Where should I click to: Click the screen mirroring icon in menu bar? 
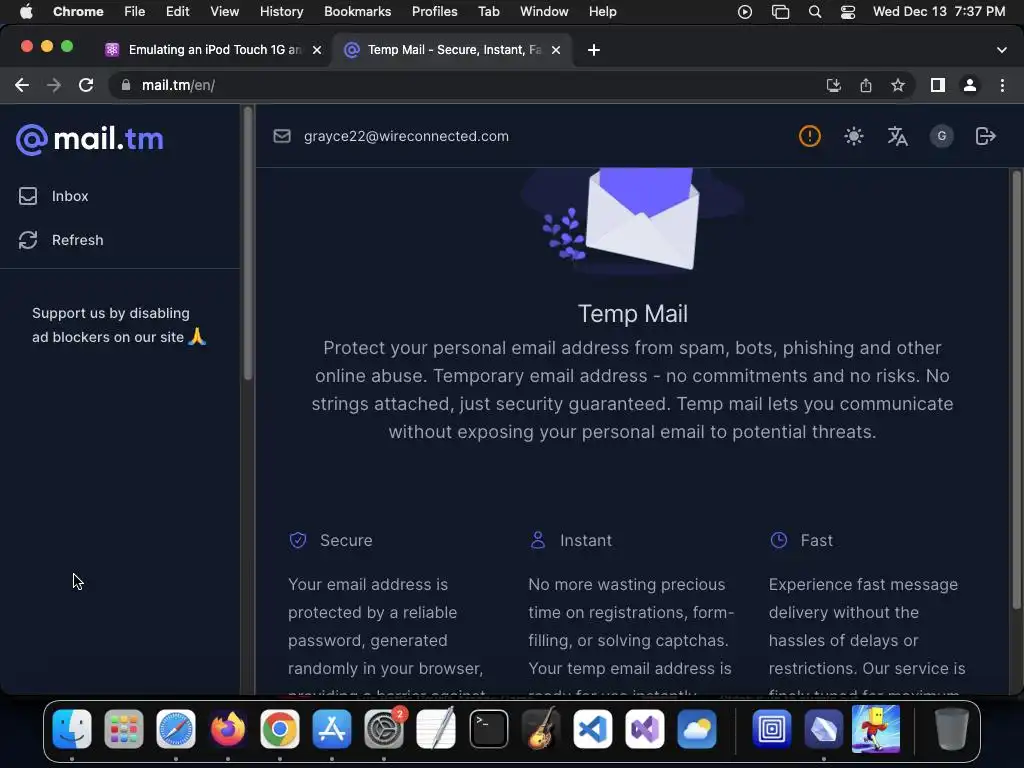point(780,12)
